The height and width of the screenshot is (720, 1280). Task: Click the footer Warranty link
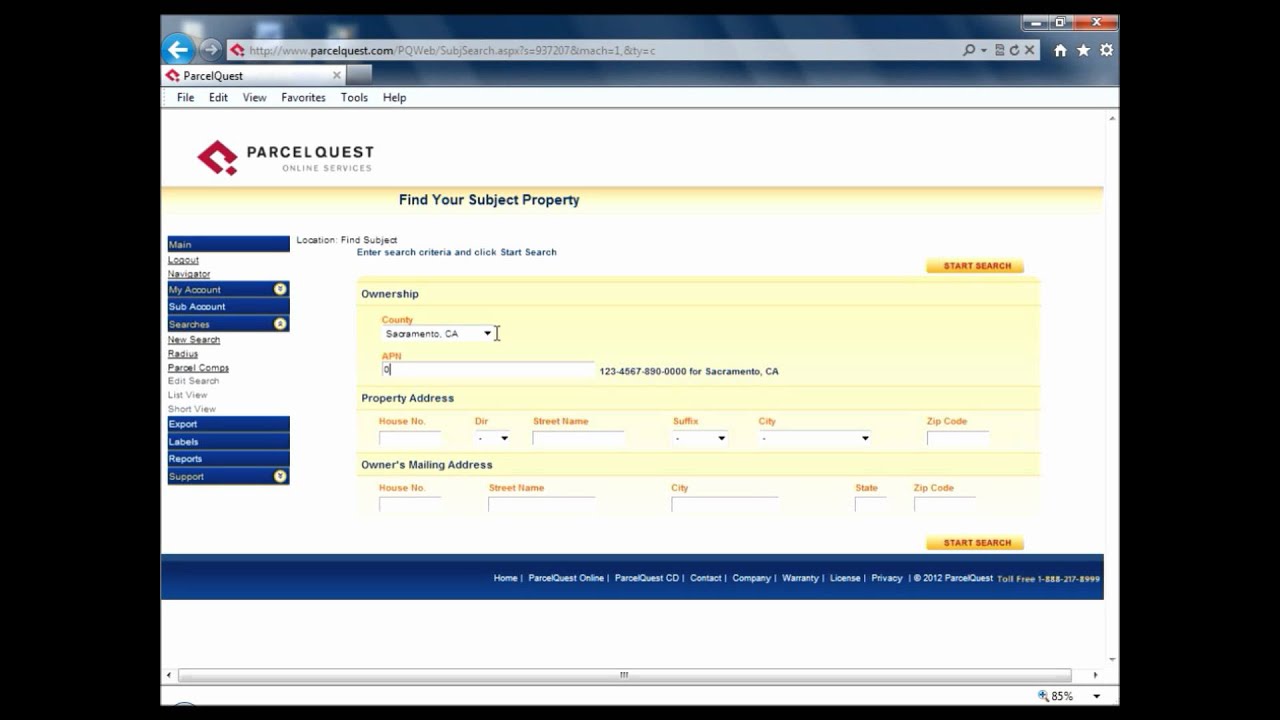pos(800,578)
